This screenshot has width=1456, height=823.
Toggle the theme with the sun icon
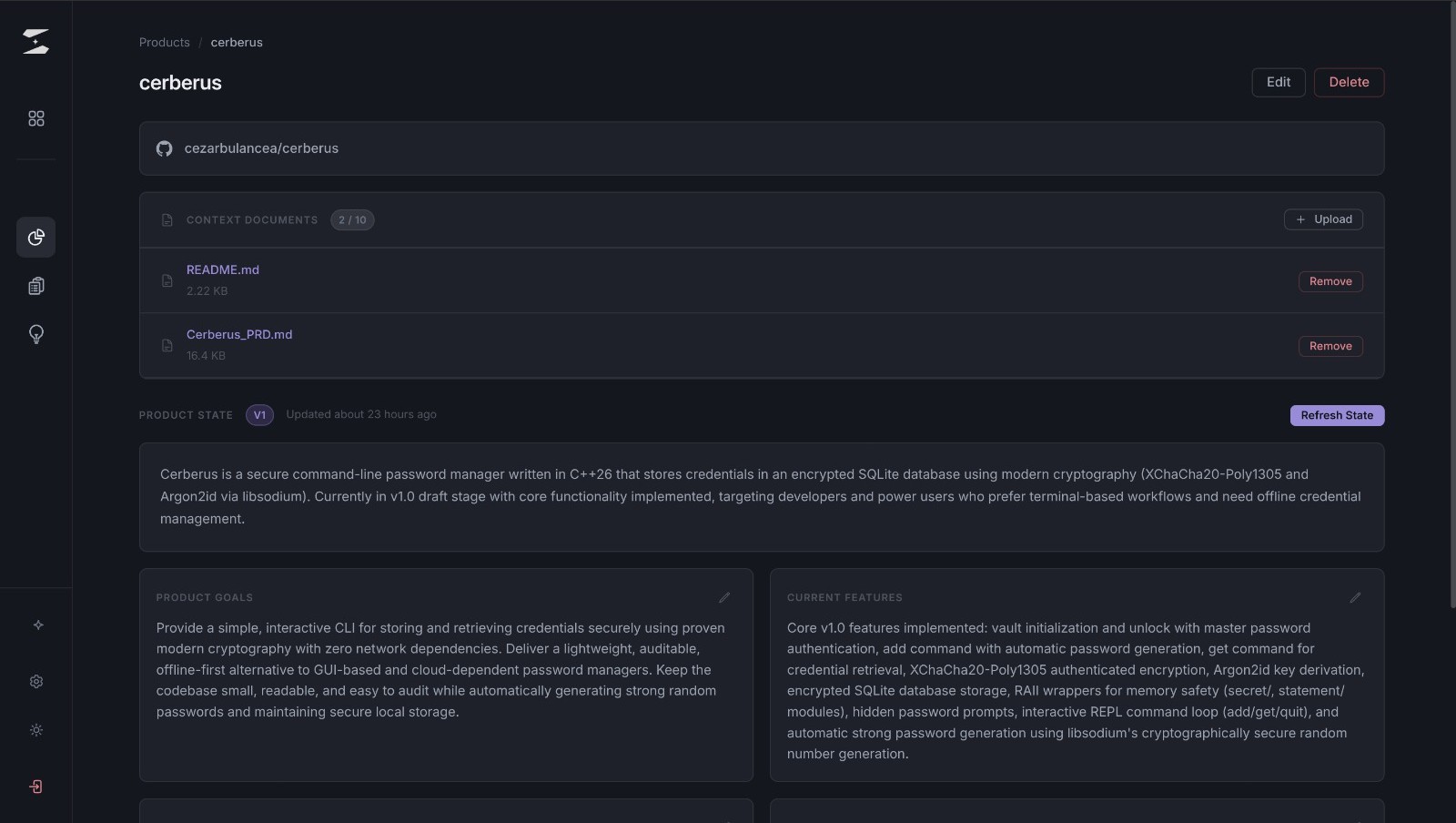(x=36, y=730)
